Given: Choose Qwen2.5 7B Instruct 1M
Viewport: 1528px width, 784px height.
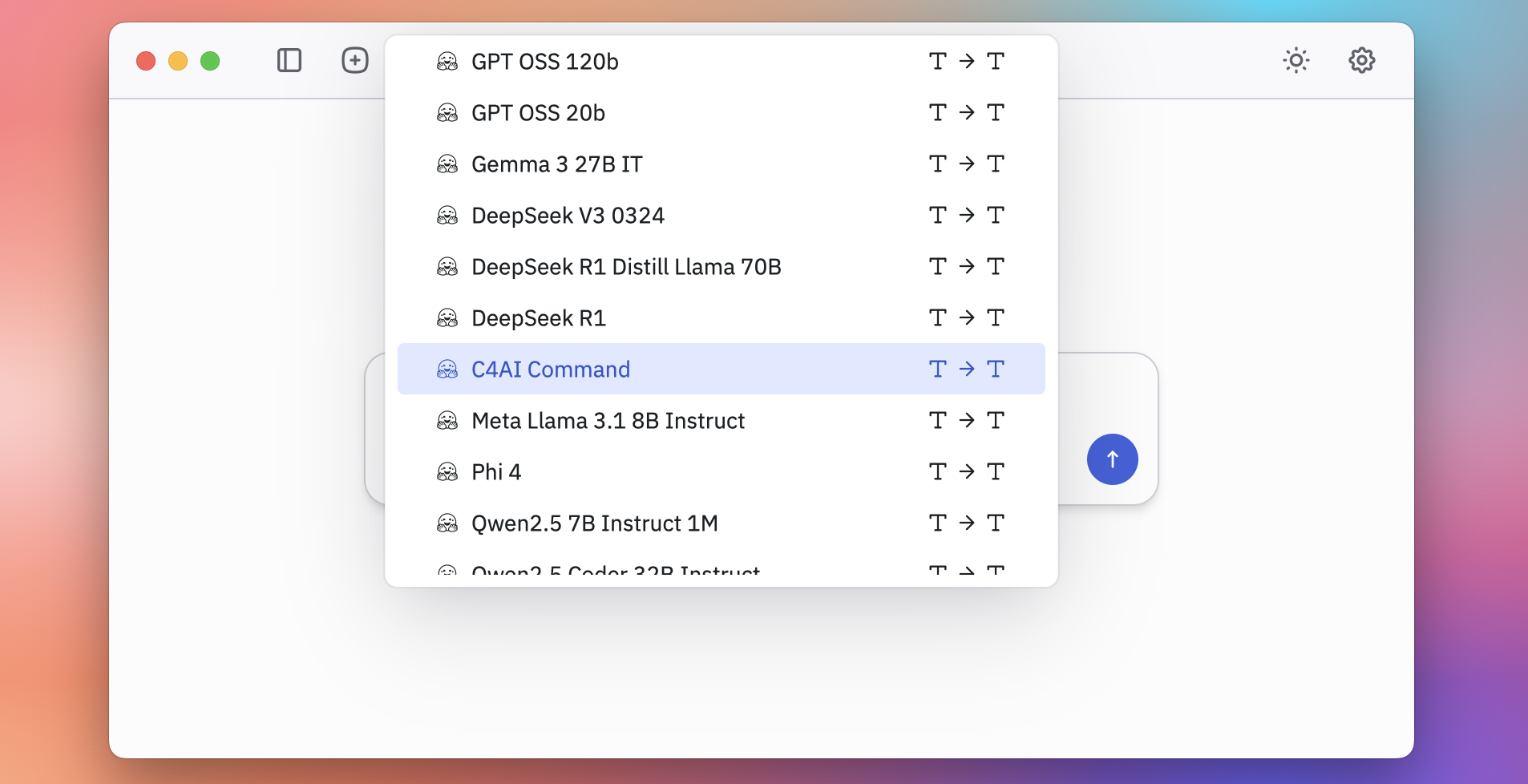Looking at the screenshot, I should [594, 523].
